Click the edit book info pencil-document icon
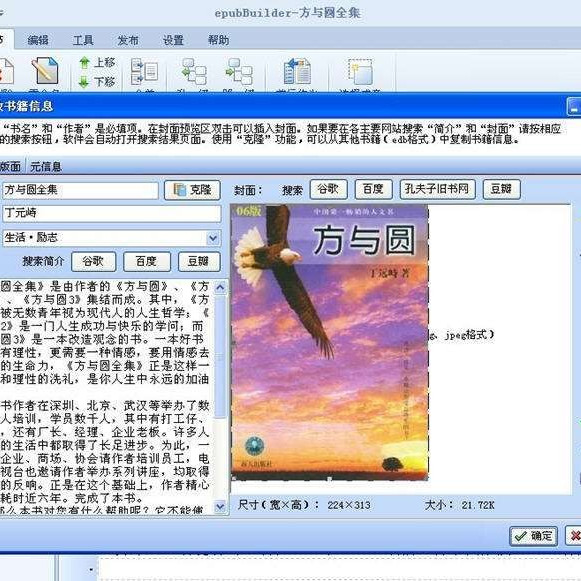The height and width of the screenshot is (581, 581). (44, 70)
